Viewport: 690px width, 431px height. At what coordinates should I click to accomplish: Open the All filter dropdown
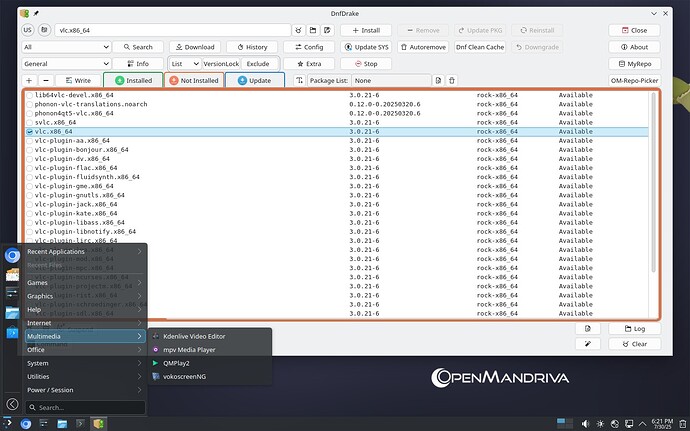pos(66,47)
